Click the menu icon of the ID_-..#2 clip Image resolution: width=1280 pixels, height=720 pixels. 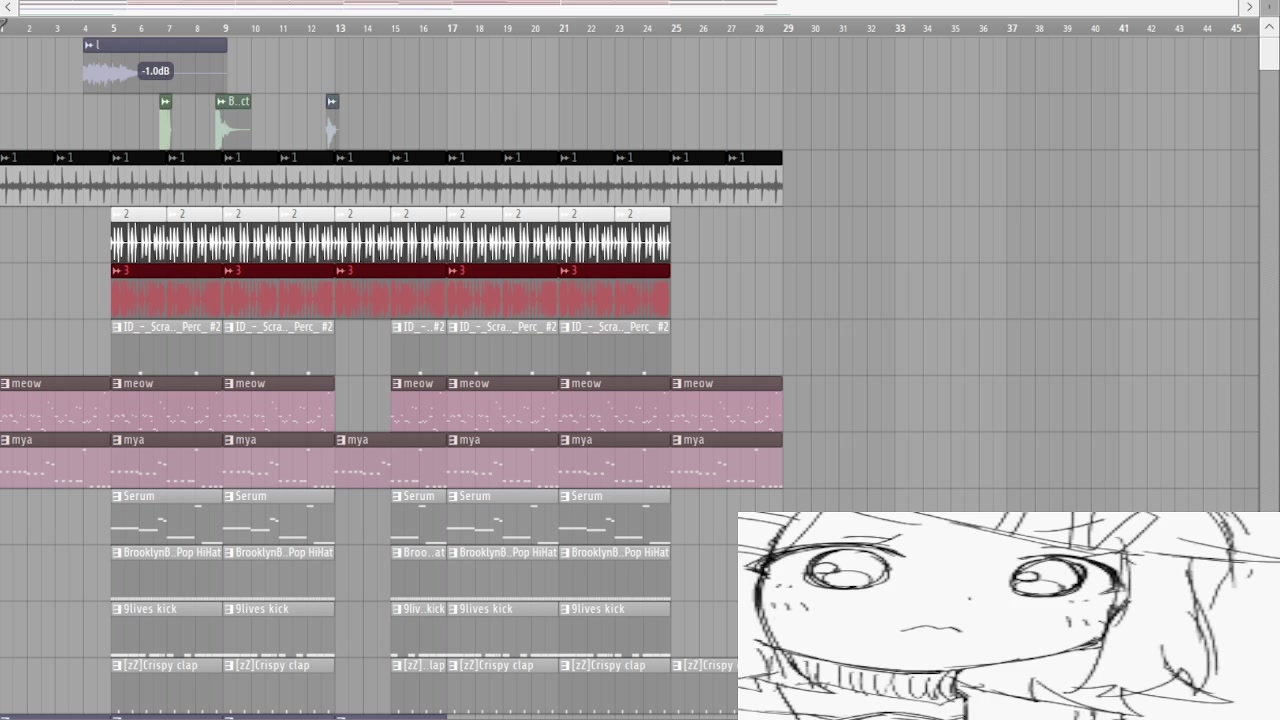click(397, 327)
